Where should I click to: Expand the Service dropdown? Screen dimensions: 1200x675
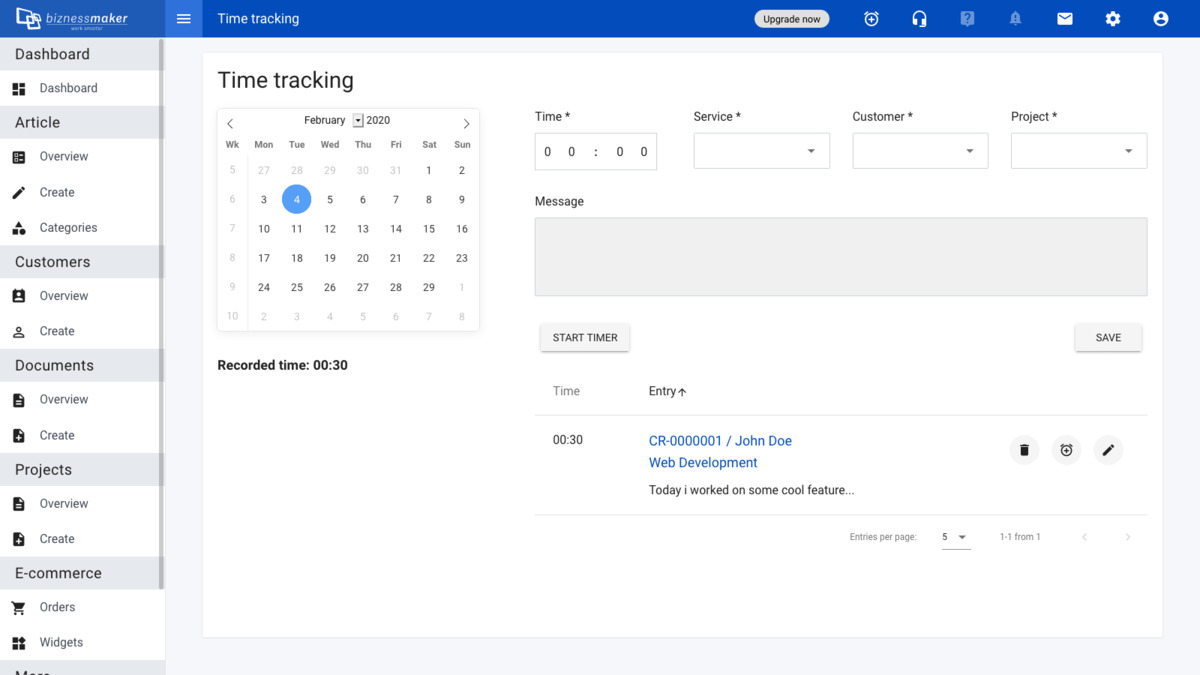click(761, 151)
